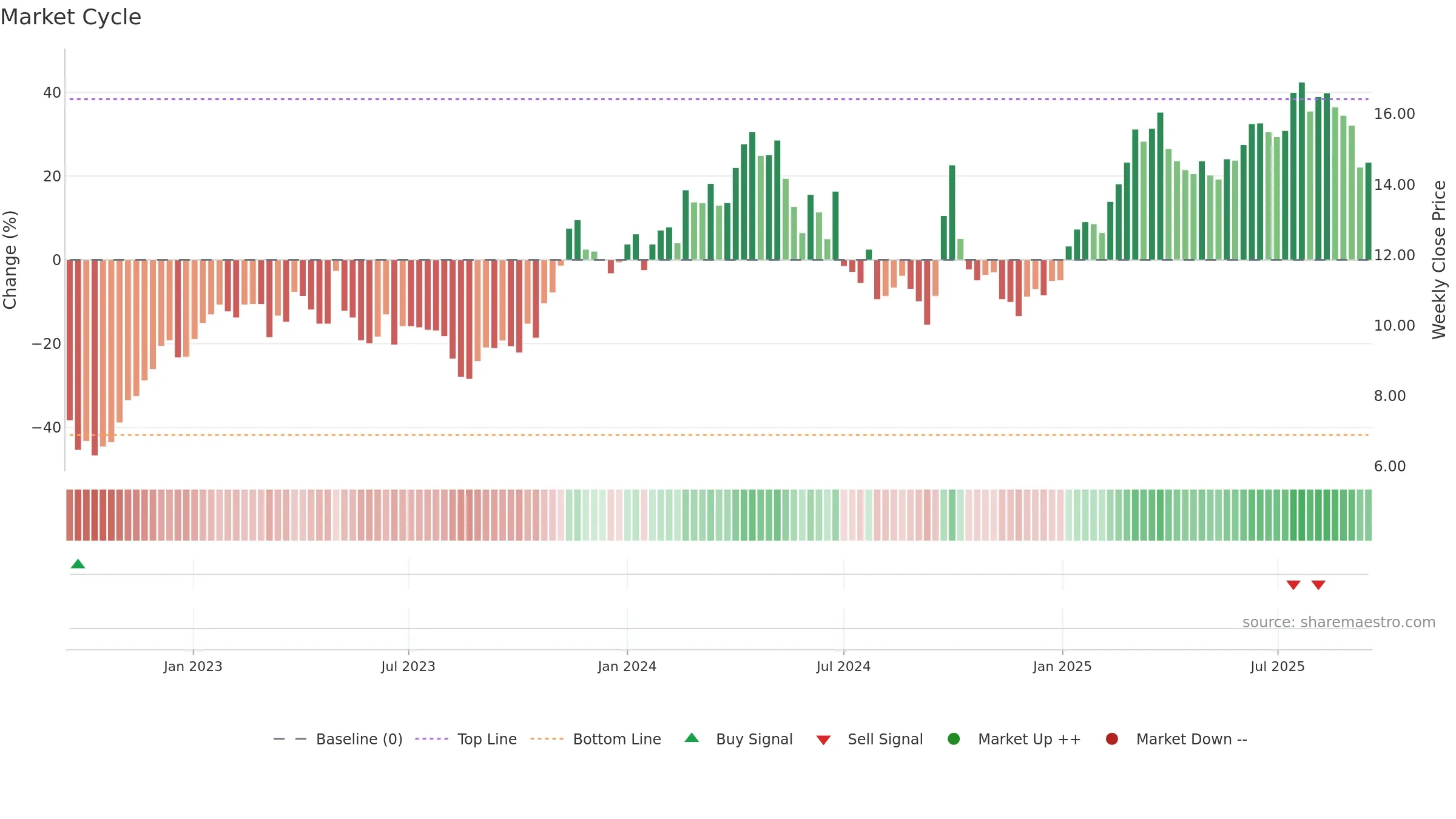Toggle the Baseline (0) legend entry
The width and height of the screenshot is (1456, 819).
338,739
